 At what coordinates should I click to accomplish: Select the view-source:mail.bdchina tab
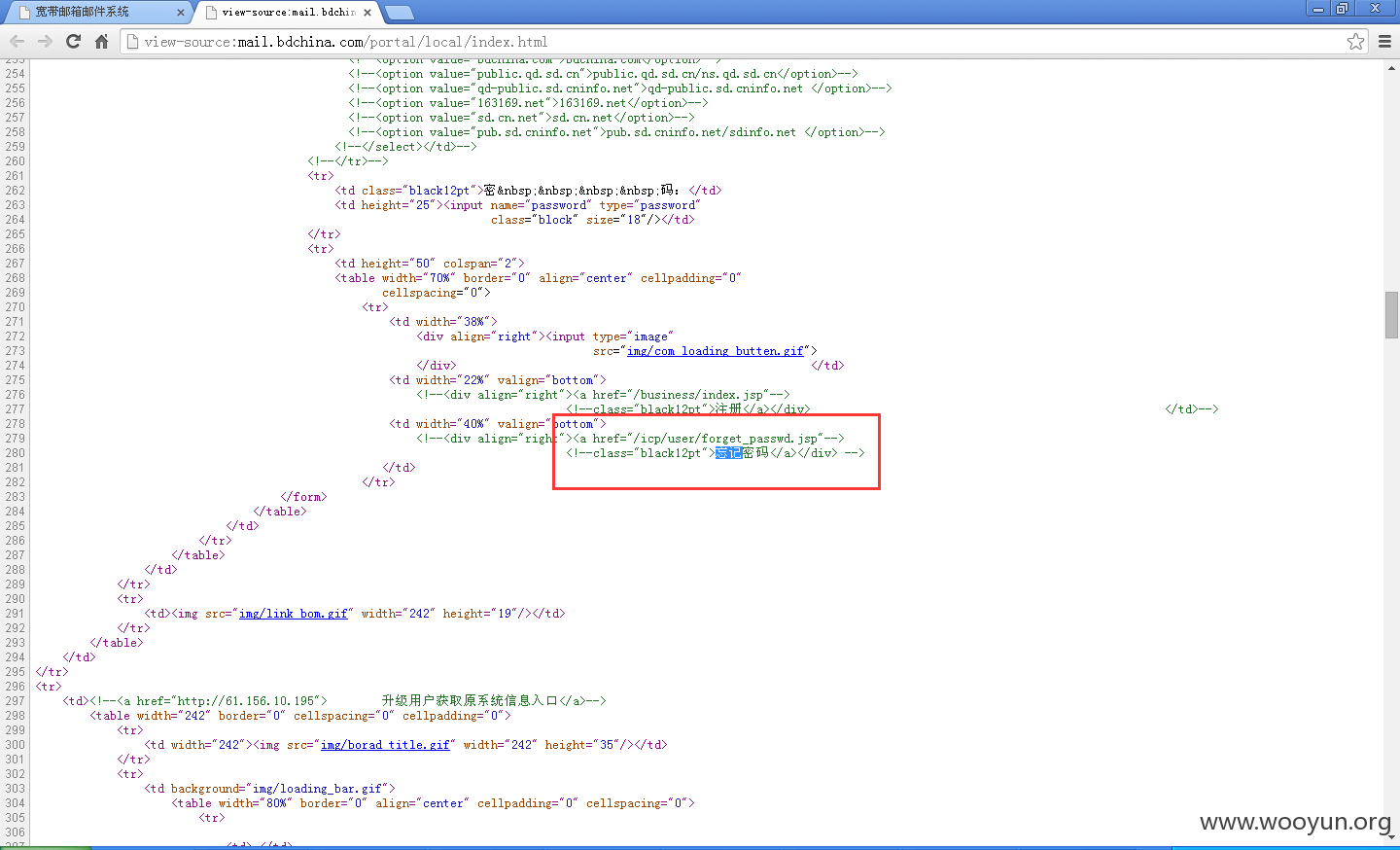tap(288, 12)
